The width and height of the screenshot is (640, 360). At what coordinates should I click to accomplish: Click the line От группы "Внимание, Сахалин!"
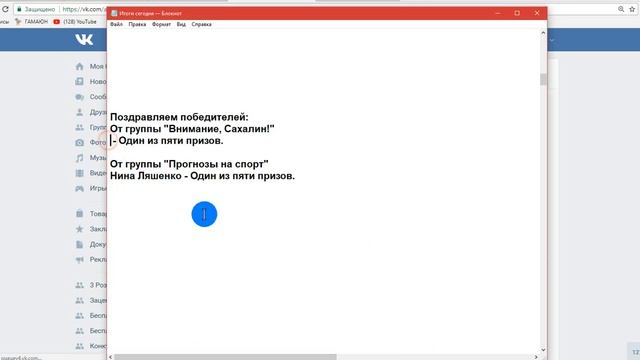point(192,129)
